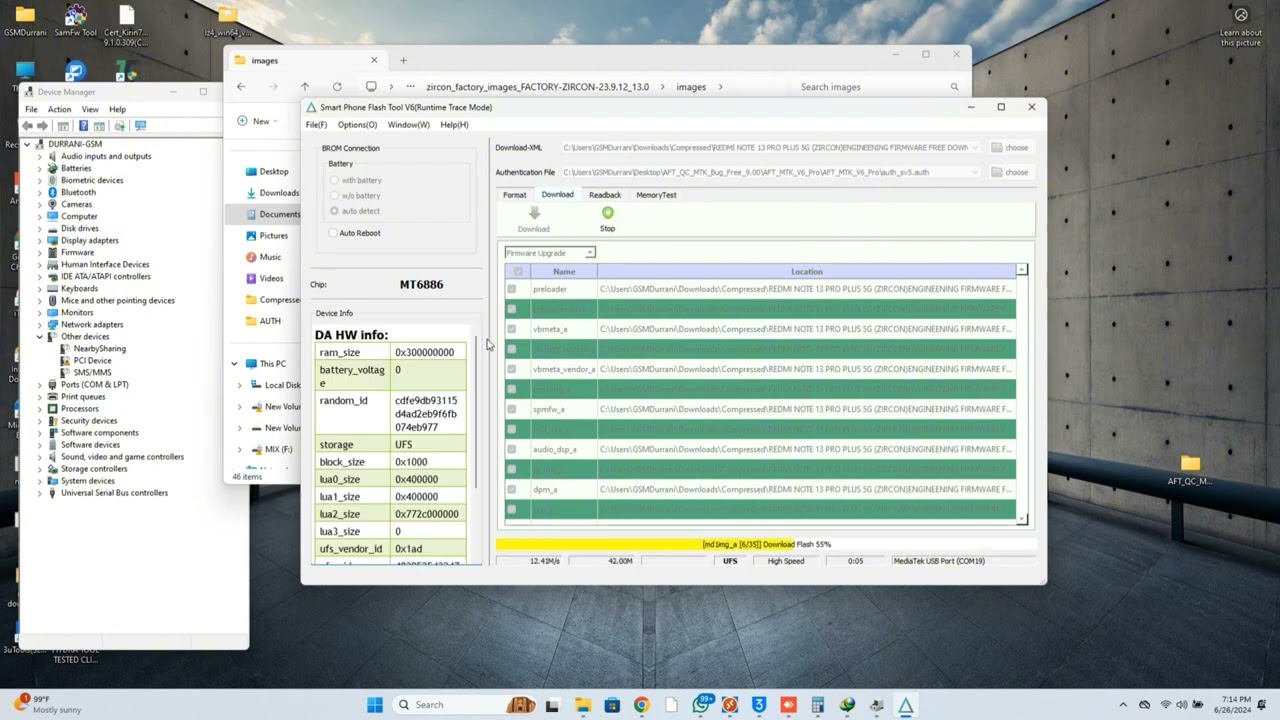Expand Ports (COM & LPT) in Device Manager

(x=40, y=385)
